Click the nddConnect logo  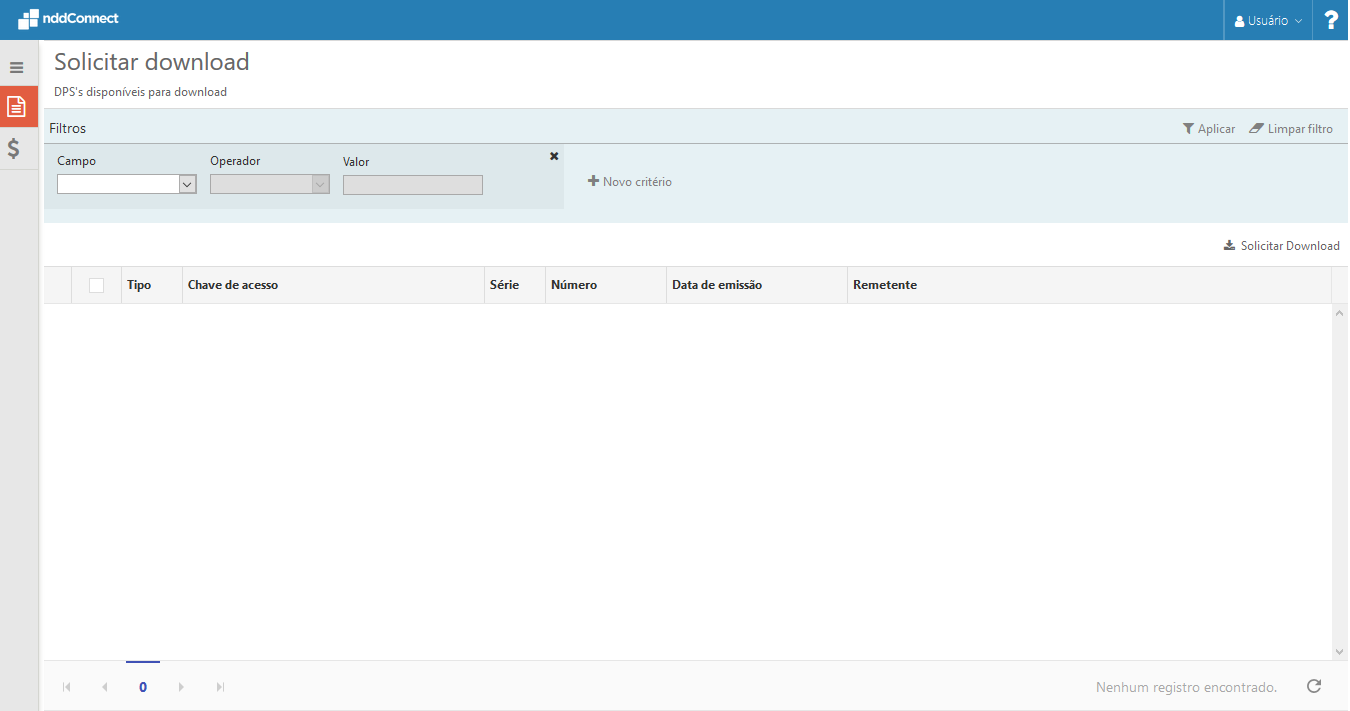pos(68,18)
